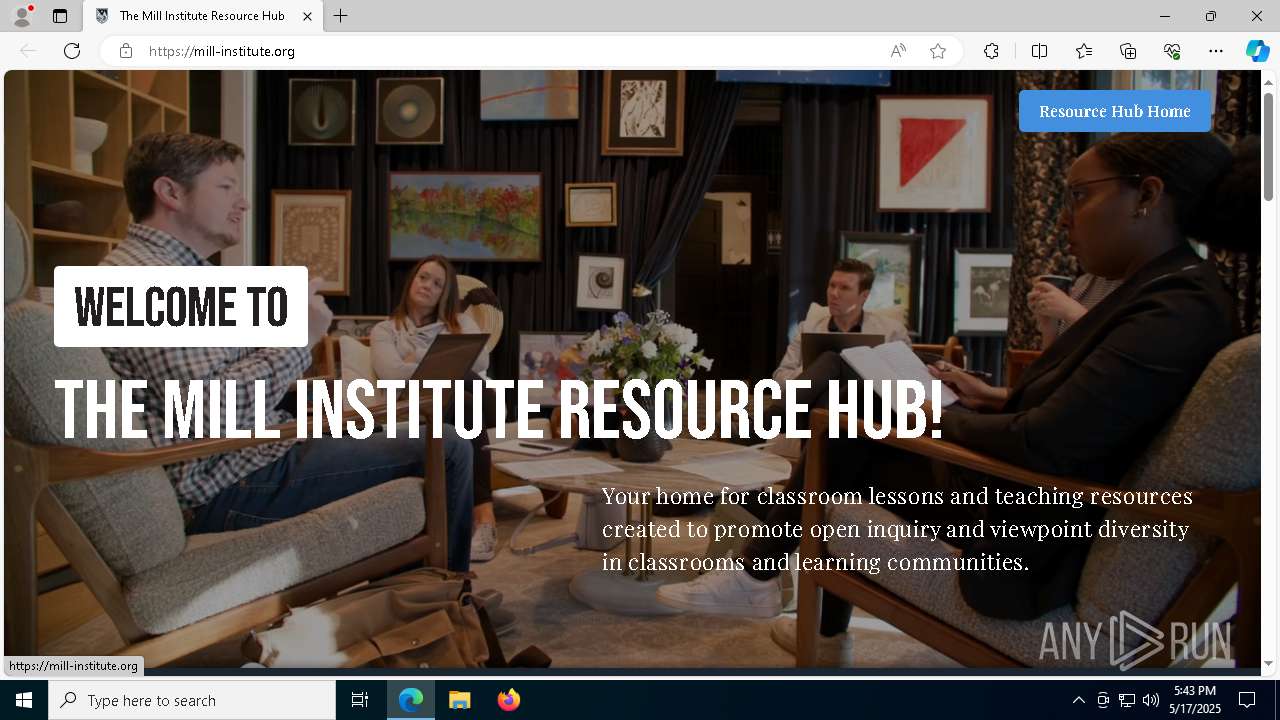Image resolution: width=1280 pixels, height=720 pixels.
Task: Launch Copilot sidebar
Action: [1257, 51]
